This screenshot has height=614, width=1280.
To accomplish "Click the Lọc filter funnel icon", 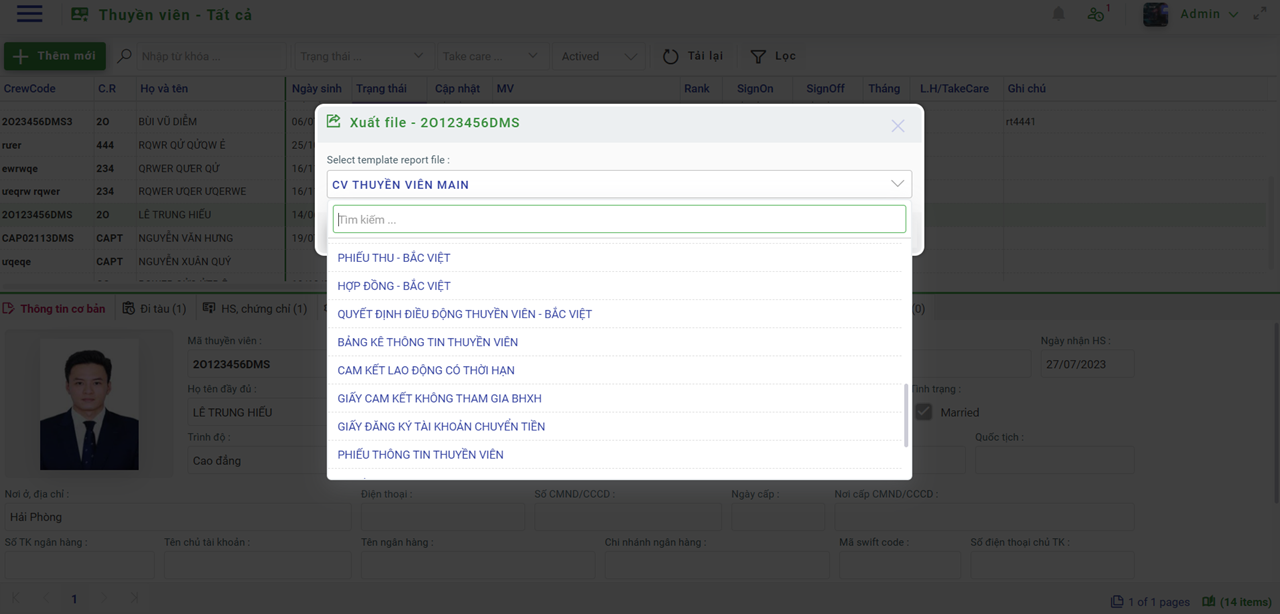I will [758, 57].
